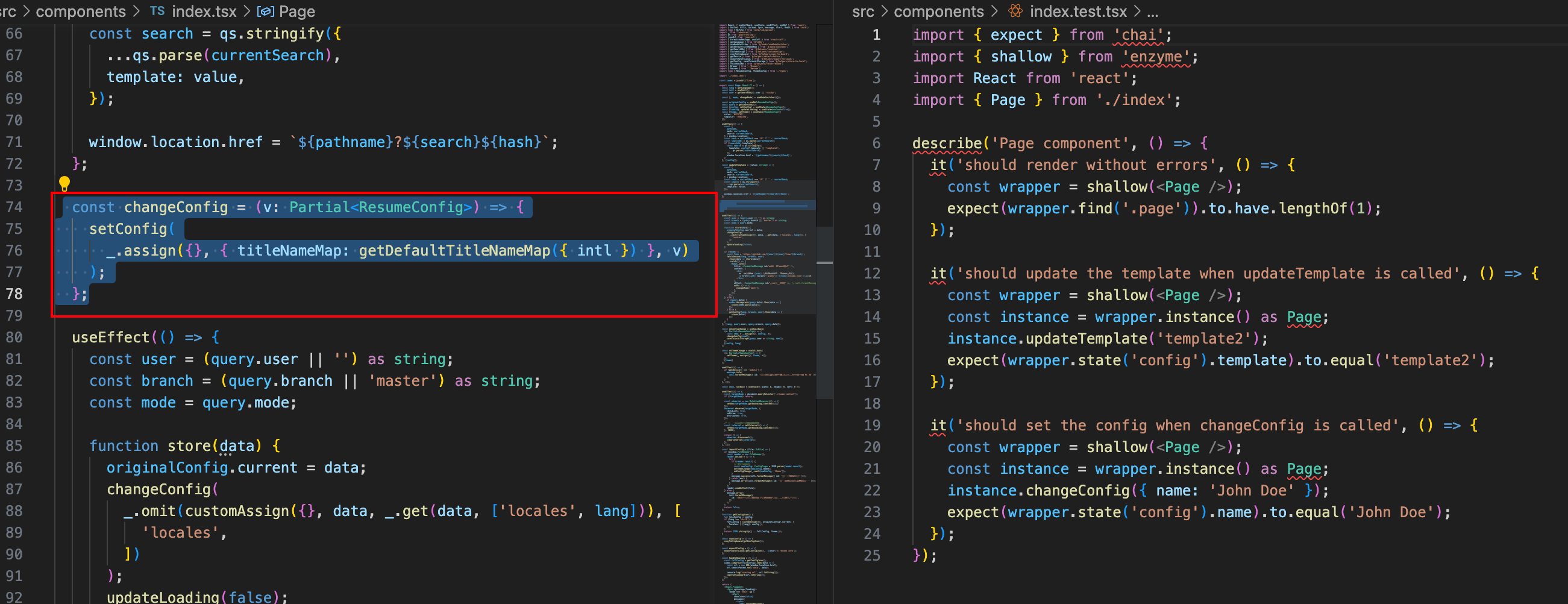Click "'master'" string on line 82
1568x604 pixels.
403,381
